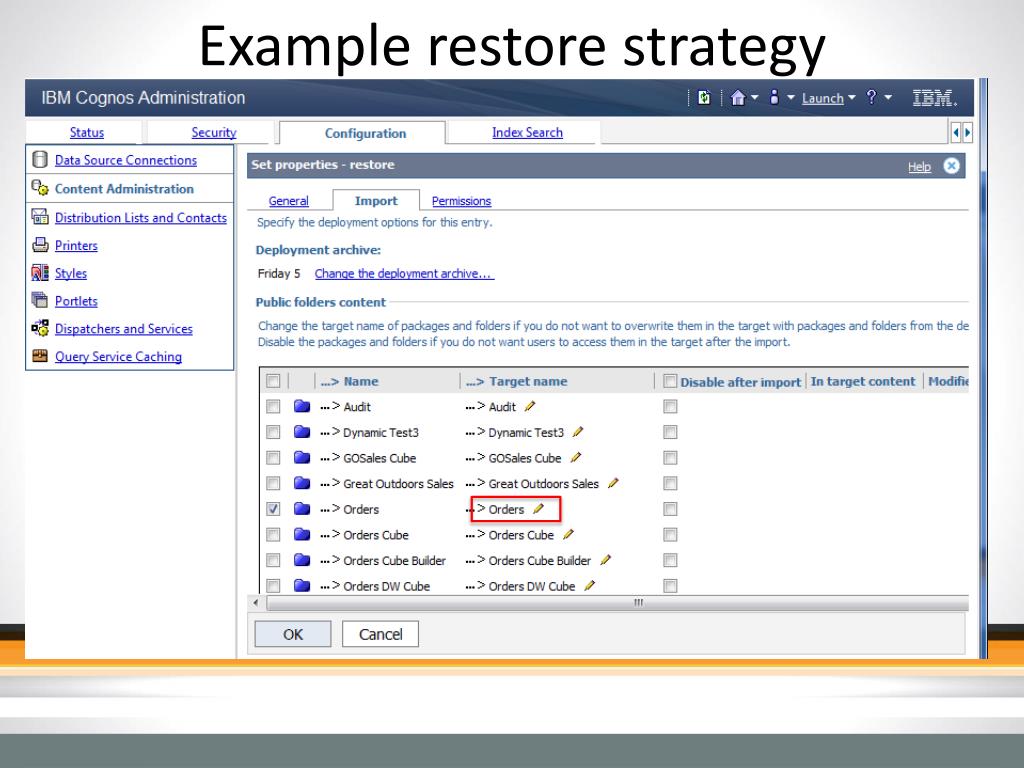This screenshot has width=1024, height=768.
Task: Click the Styles icon
Action: coord(40,272)
